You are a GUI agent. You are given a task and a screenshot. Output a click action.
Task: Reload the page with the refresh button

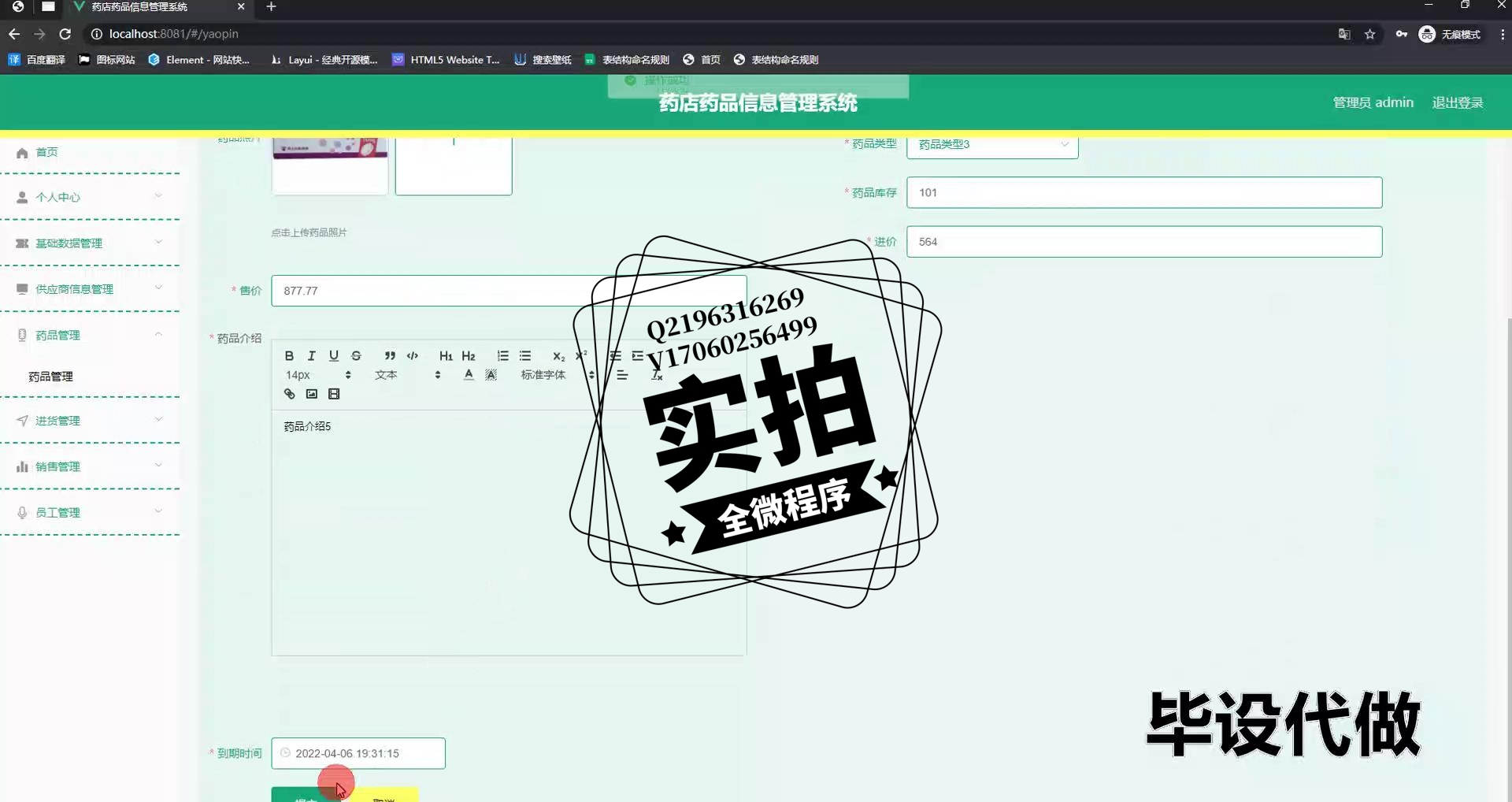tap(65, 34)
